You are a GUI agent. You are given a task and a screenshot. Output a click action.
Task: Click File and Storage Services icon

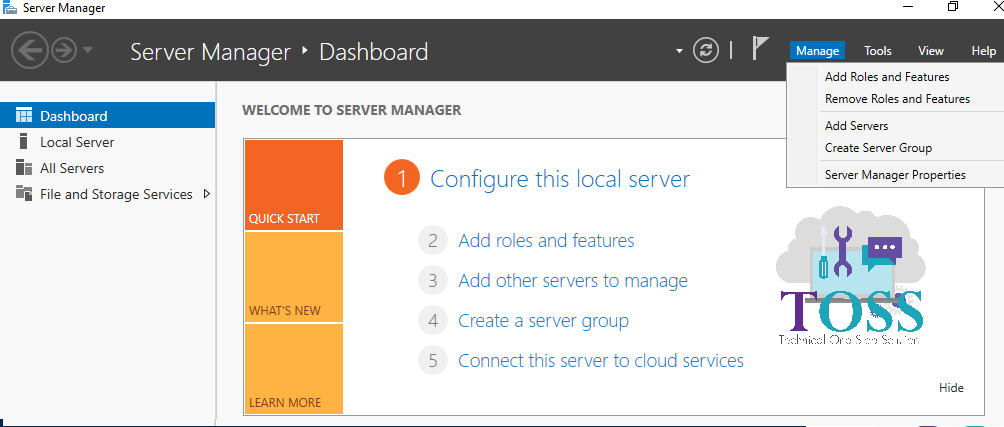[24, 193]
